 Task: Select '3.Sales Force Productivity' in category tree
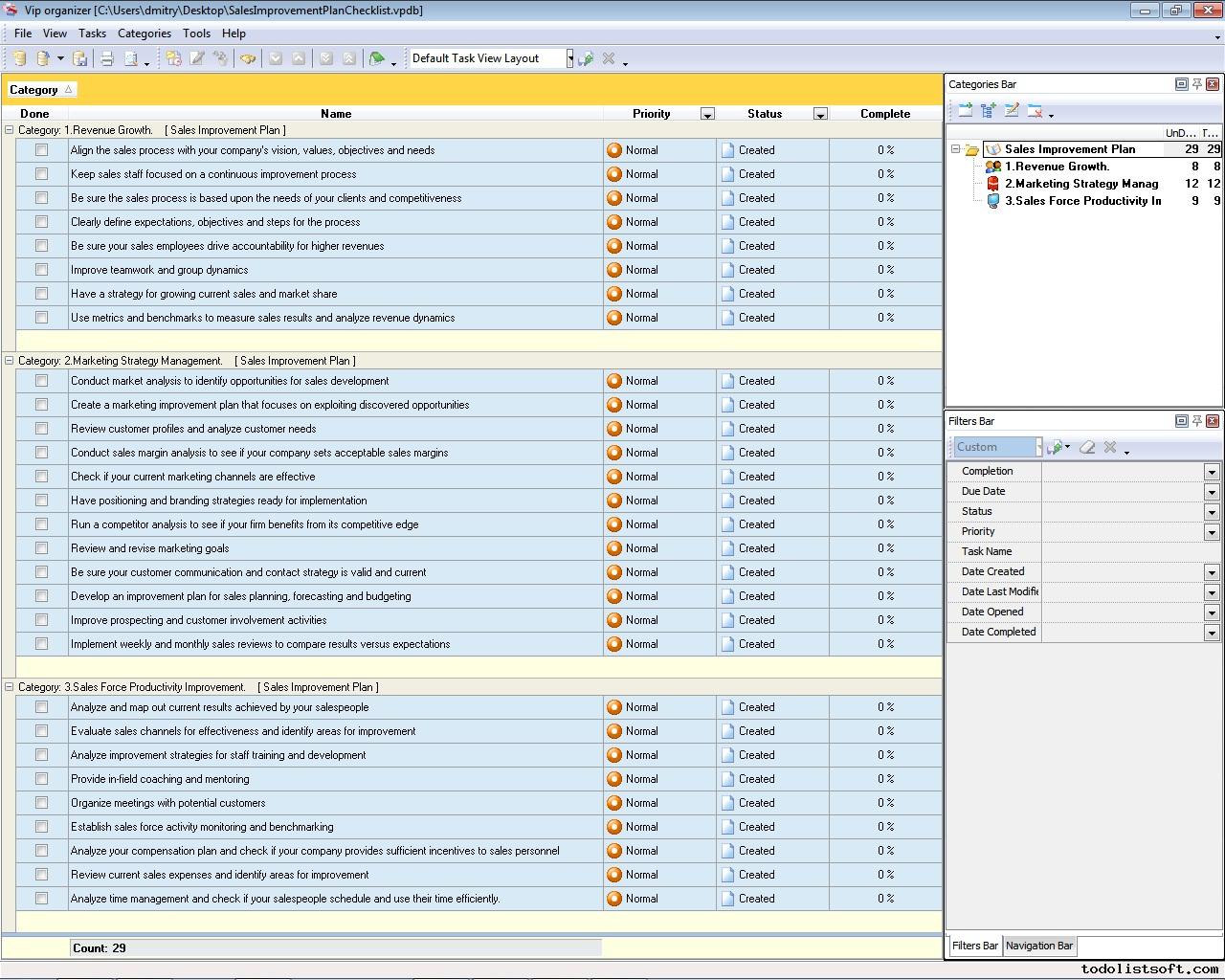click(1081, 201)
